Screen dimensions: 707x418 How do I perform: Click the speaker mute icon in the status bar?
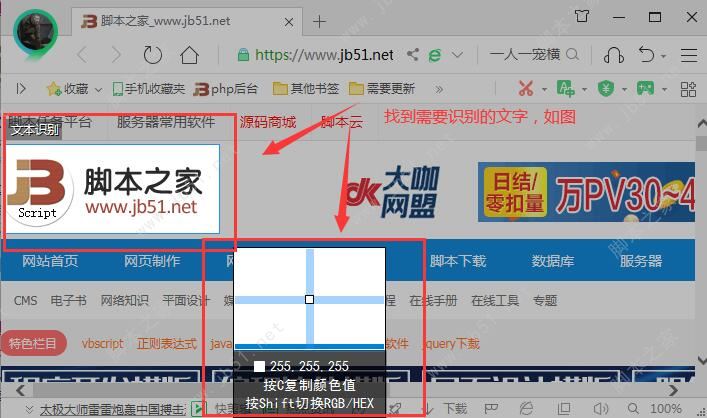click(601, 409)
